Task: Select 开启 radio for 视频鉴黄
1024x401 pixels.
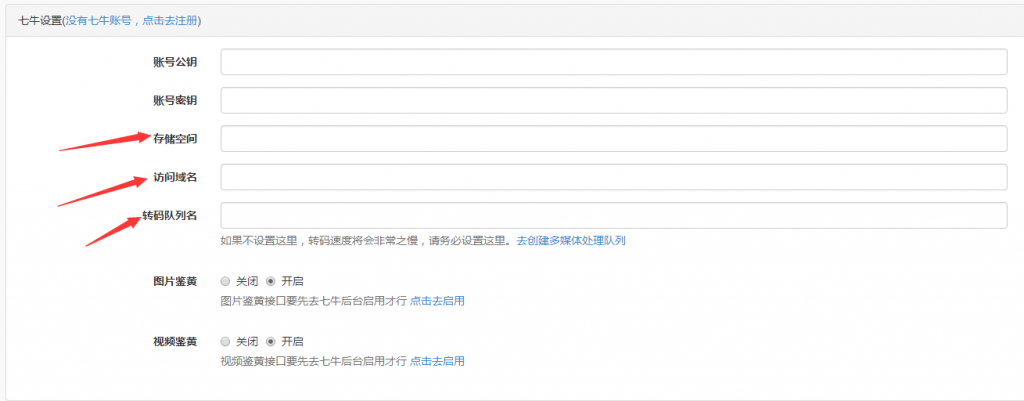Action: point(271,342)
